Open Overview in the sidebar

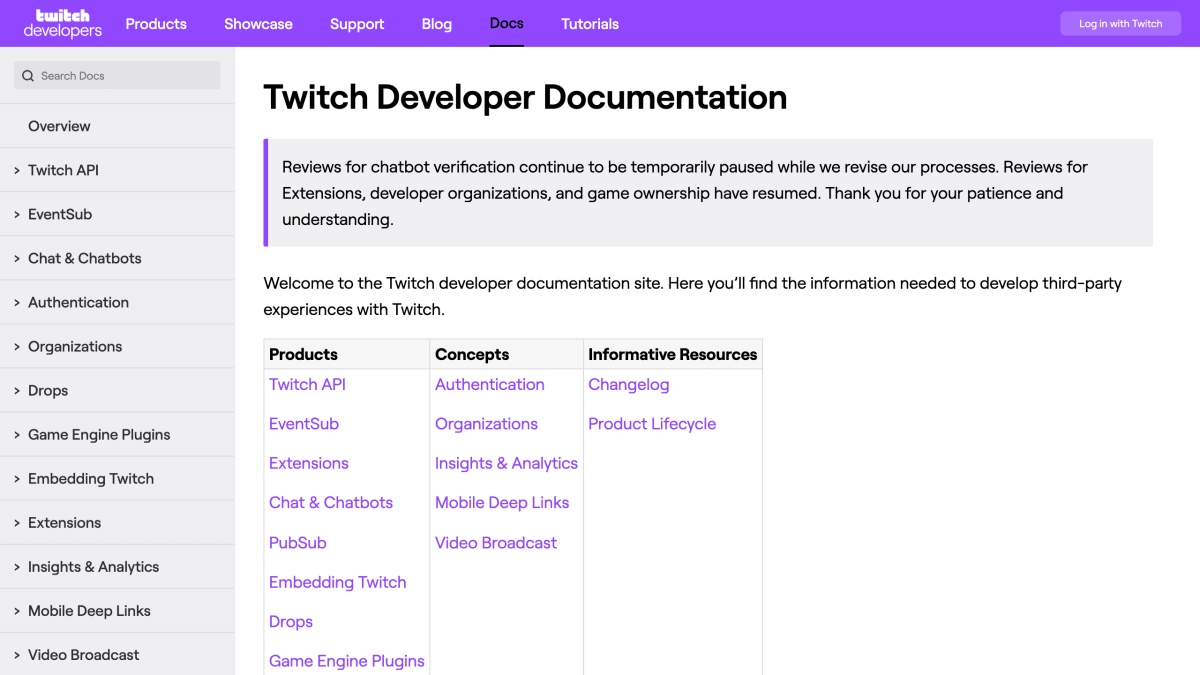[59, 126]
